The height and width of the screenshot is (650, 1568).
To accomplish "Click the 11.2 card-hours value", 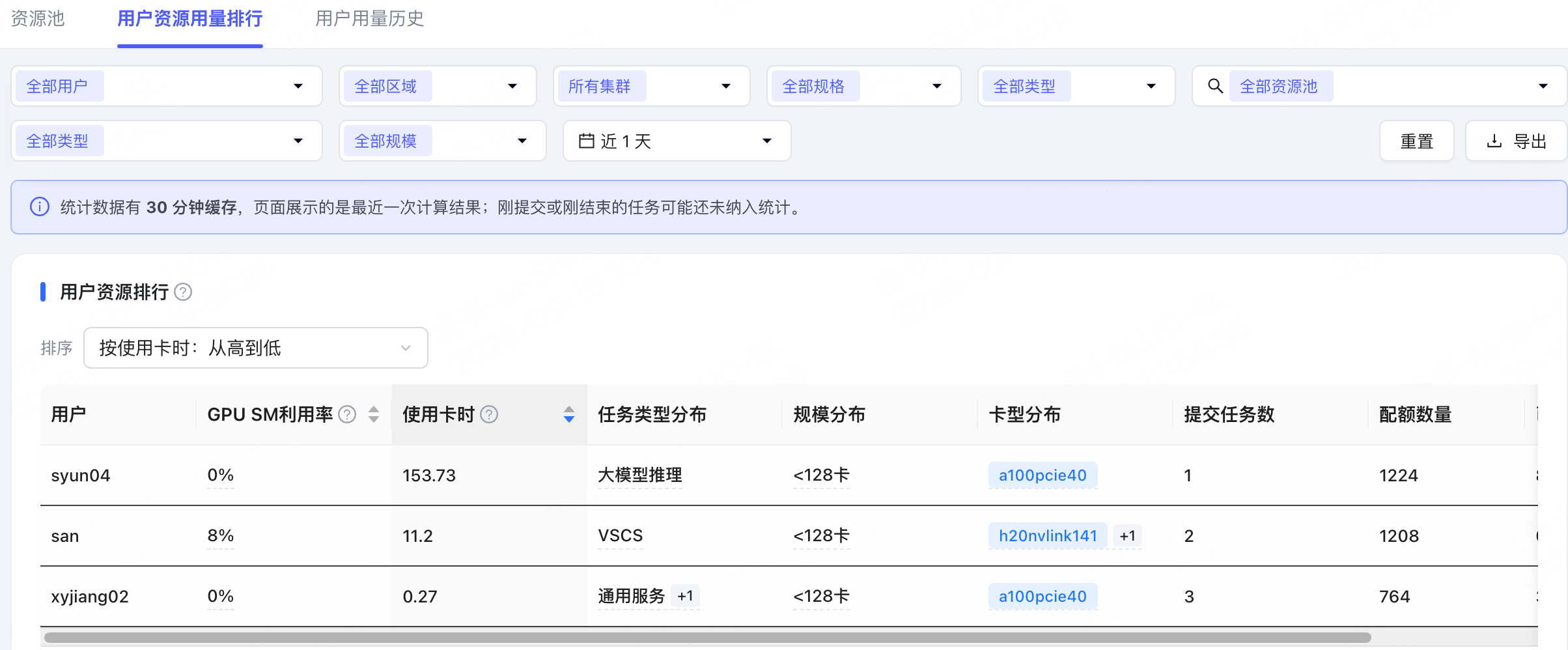I will pyautogui.click(x=417, y=536).
